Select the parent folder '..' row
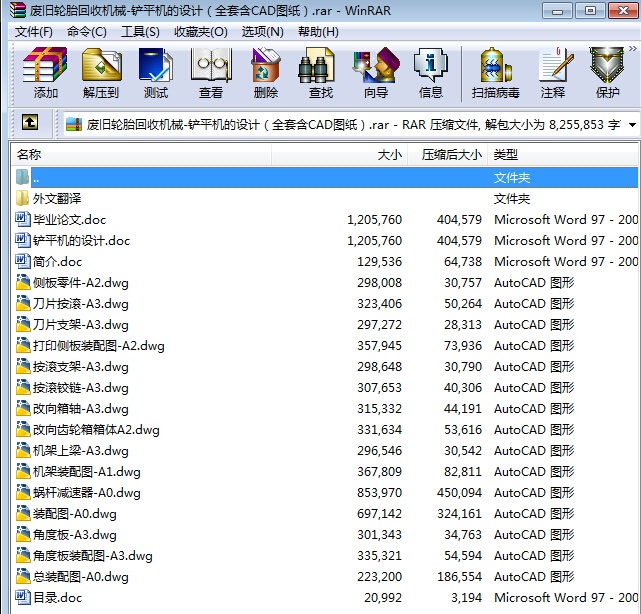641x614 pixels. point(326,177)
